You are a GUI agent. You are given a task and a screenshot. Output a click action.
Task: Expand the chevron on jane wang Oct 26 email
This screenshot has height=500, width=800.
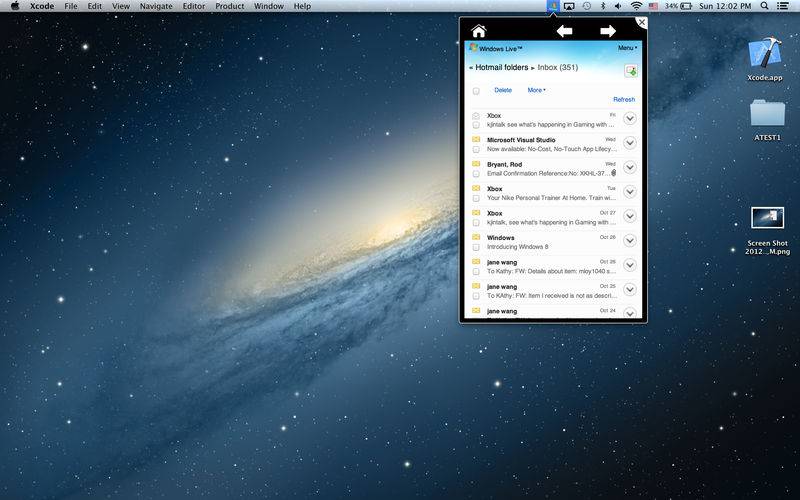pyautogui.click(x=630, y=265)
